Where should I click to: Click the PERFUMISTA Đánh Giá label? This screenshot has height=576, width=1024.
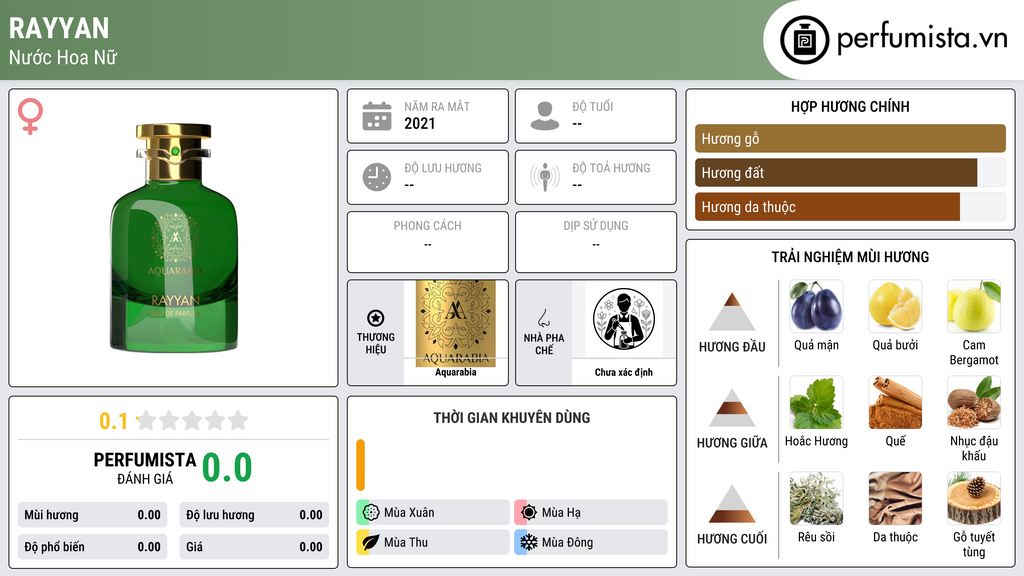pos(145,468)
